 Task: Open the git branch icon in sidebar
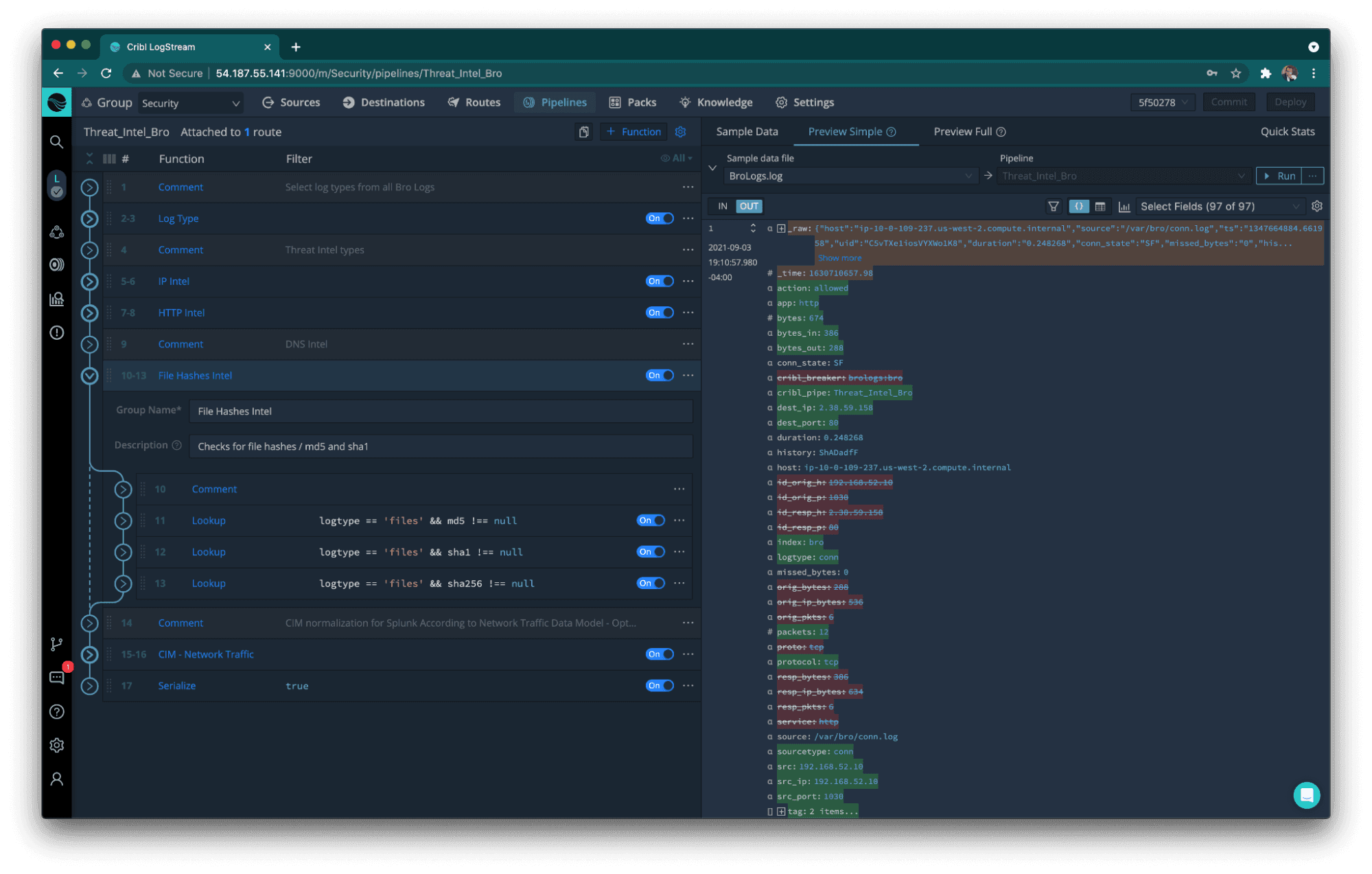coord(56,644)
